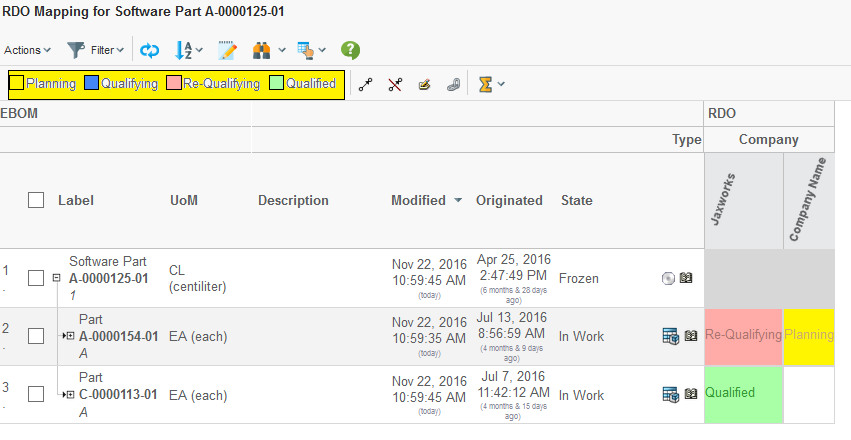Click the notepad edit mode icon

point(227,49)
